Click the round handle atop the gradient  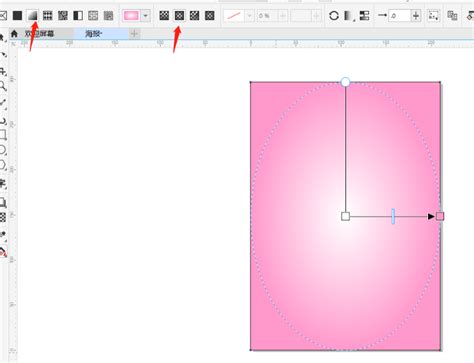click(x=345, y=82)
